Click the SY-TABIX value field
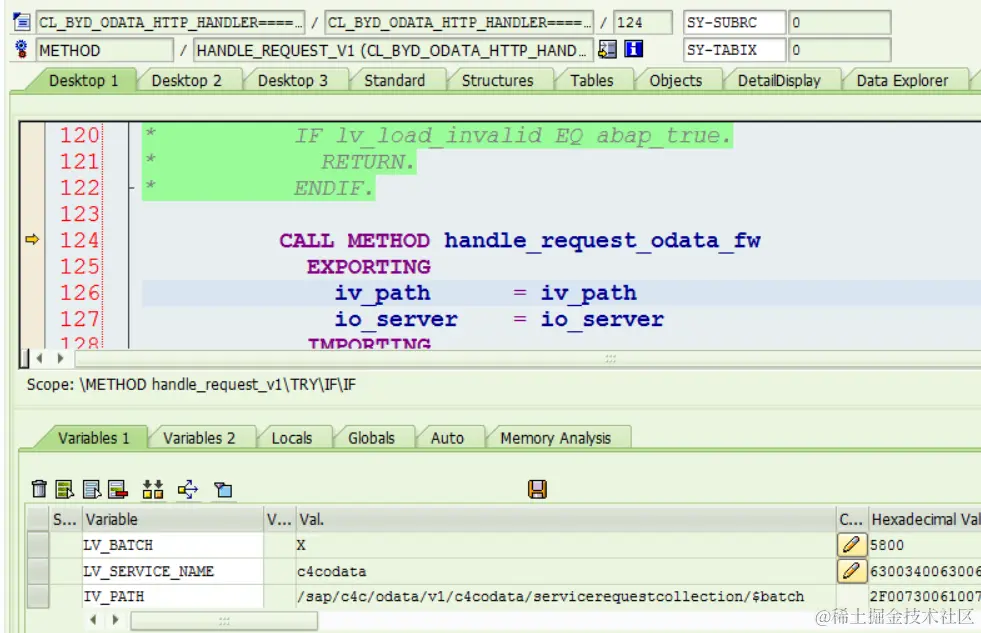The height and width of the screenshot is (633, 981). point(839,50)
